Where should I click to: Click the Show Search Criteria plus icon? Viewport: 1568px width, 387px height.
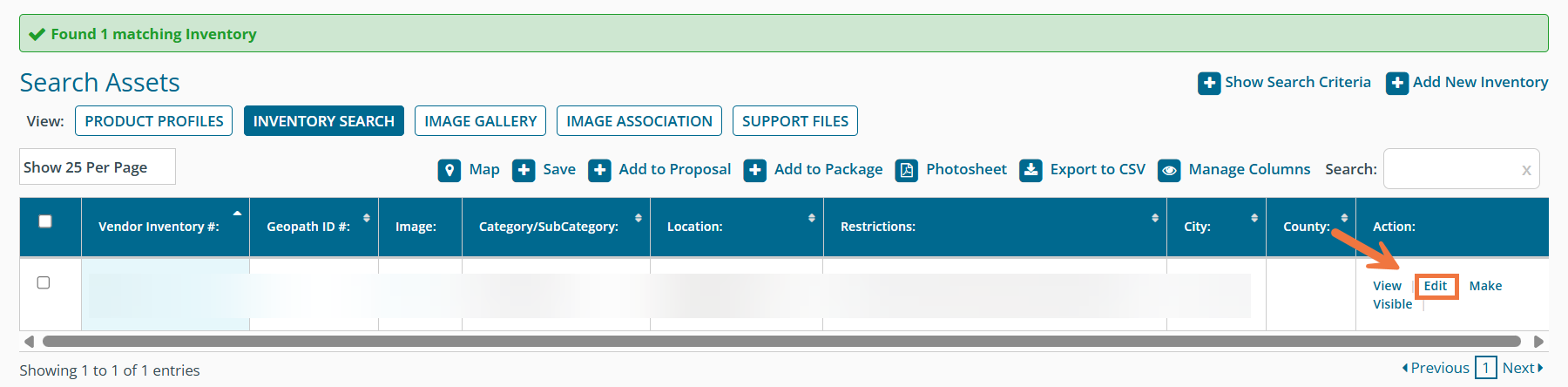click(1209, 83)
